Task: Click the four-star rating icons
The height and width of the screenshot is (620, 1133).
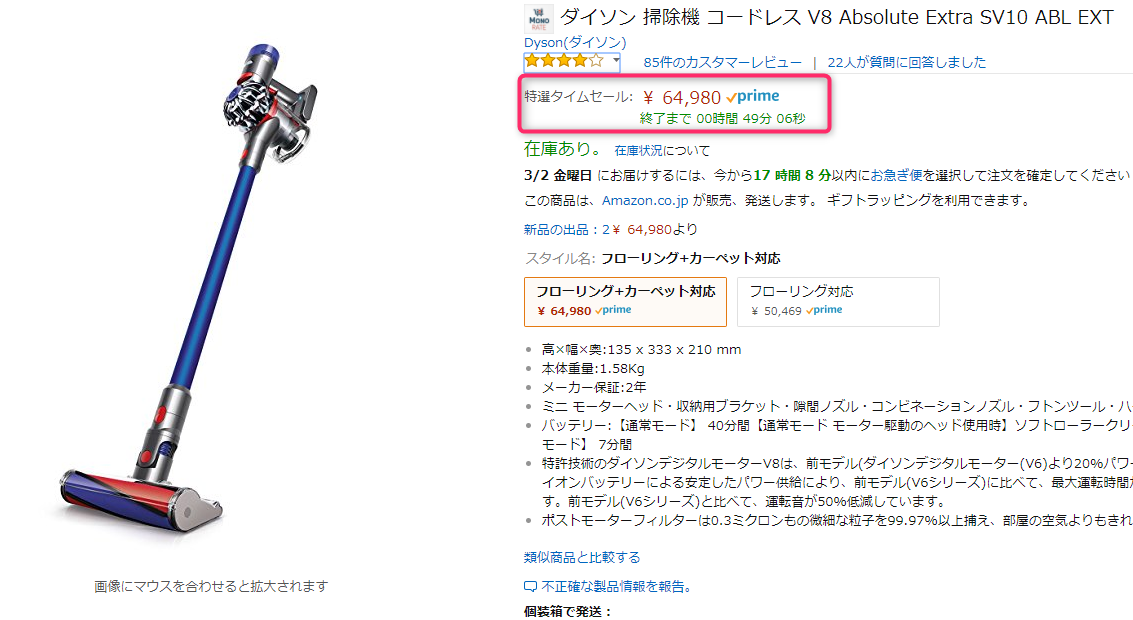Action: tap(564, 61)
